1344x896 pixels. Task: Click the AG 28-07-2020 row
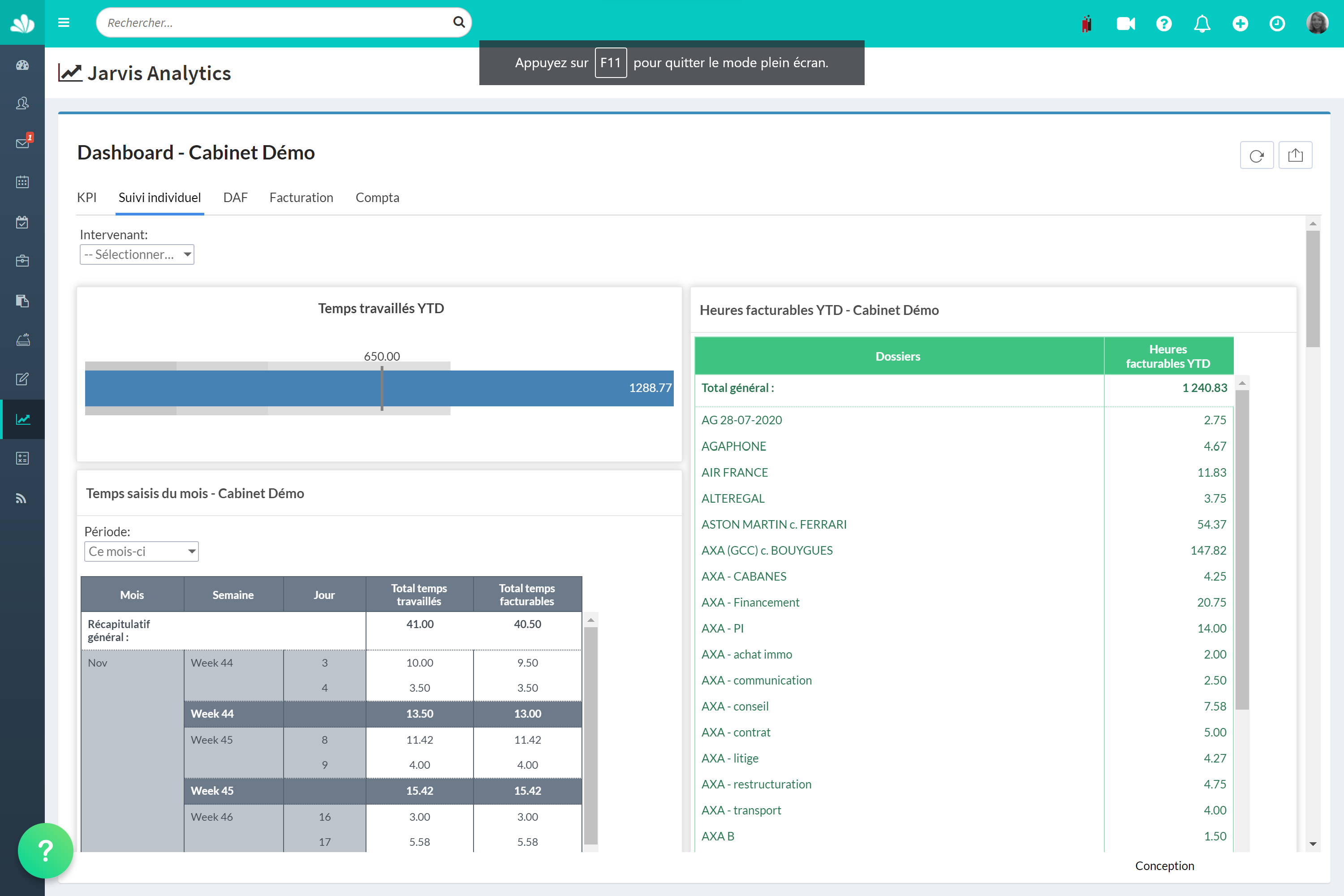pos(964,420)
